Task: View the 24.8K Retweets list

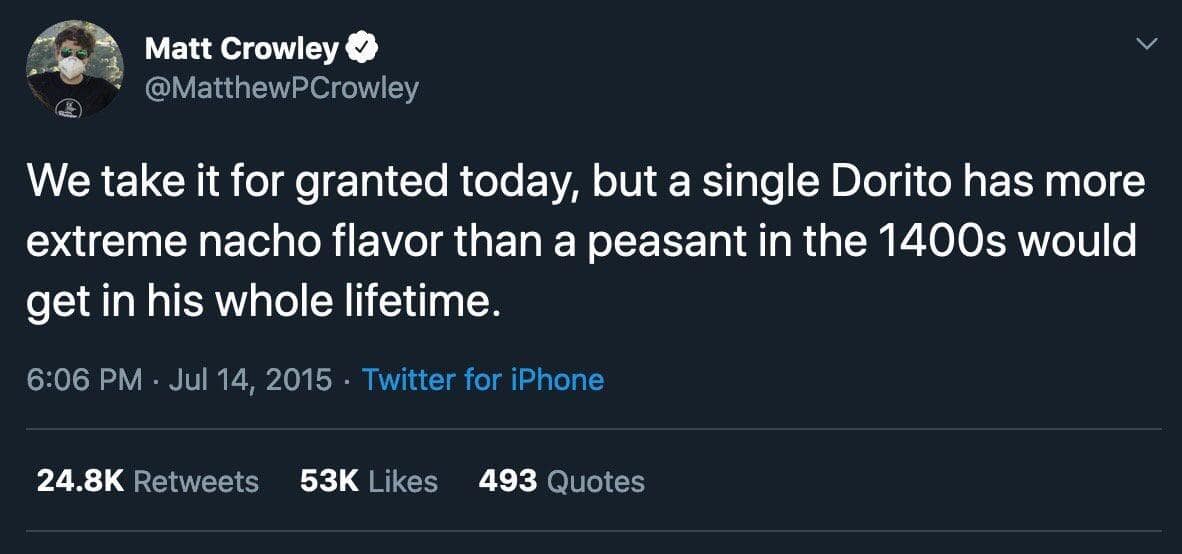Action: point(147,481)
